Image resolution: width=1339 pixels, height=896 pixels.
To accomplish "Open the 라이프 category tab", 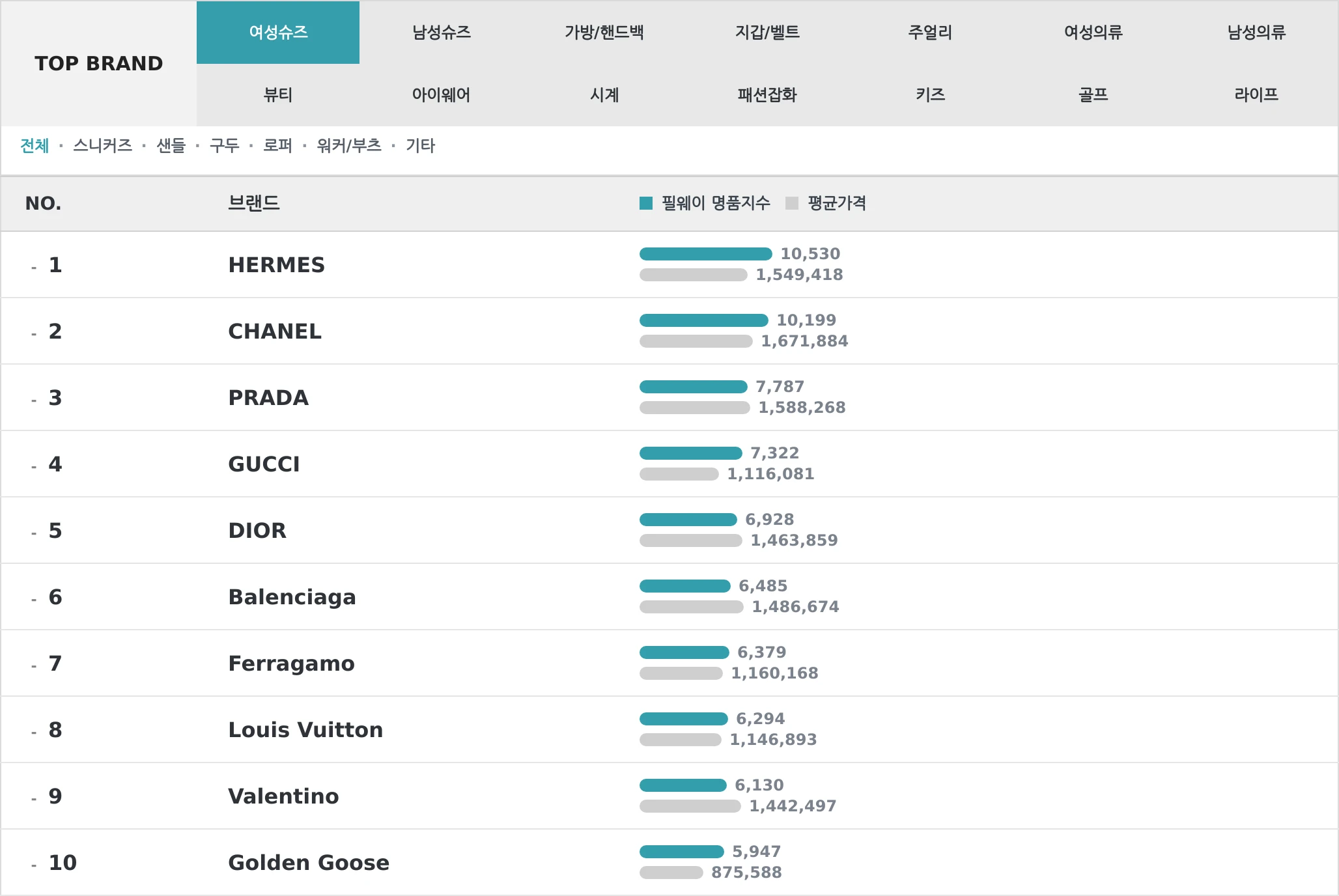I will (1256, 95).
